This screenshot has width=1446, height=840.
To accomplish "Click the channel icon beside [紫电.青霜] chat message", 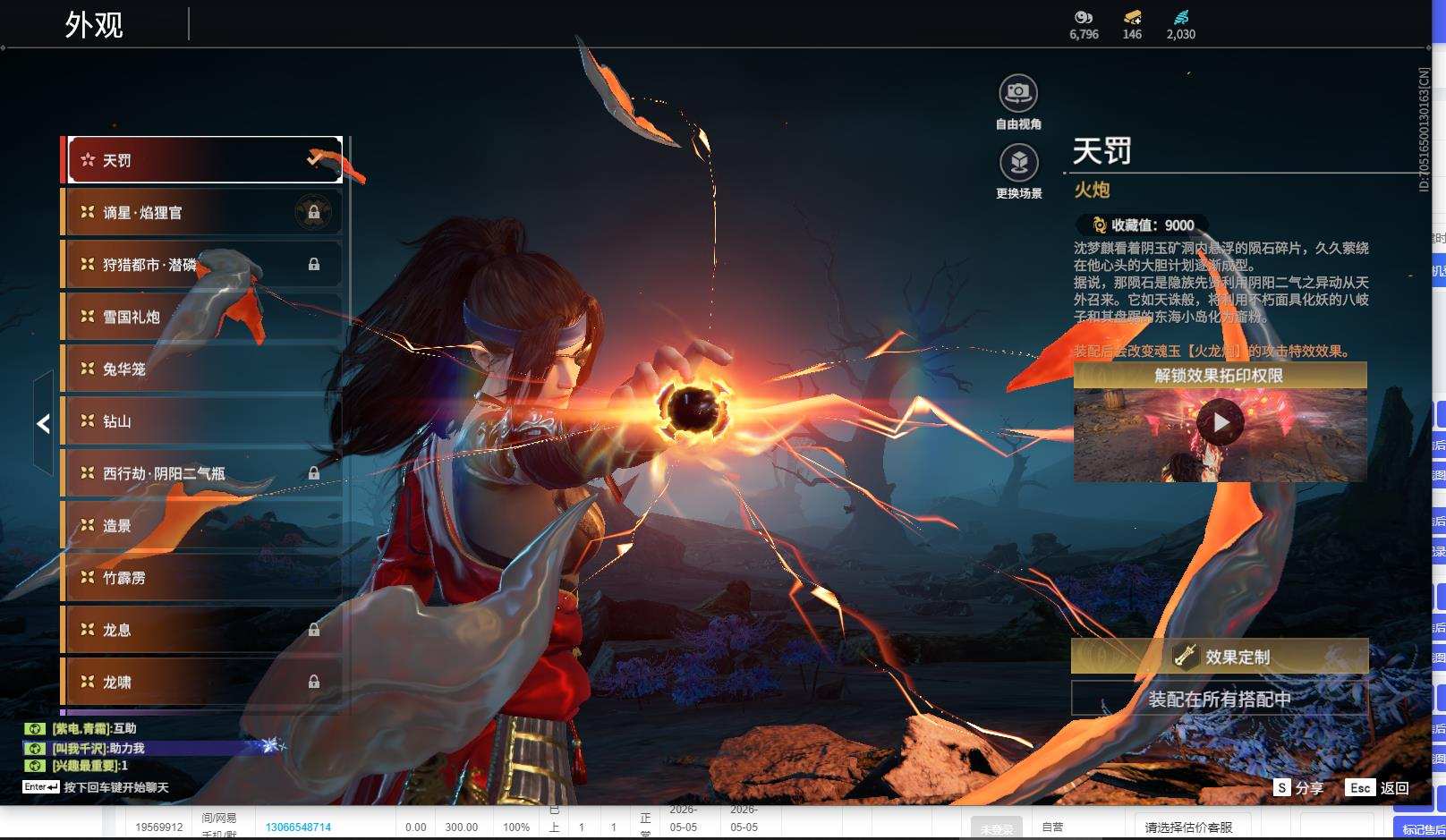I will 35,729.
